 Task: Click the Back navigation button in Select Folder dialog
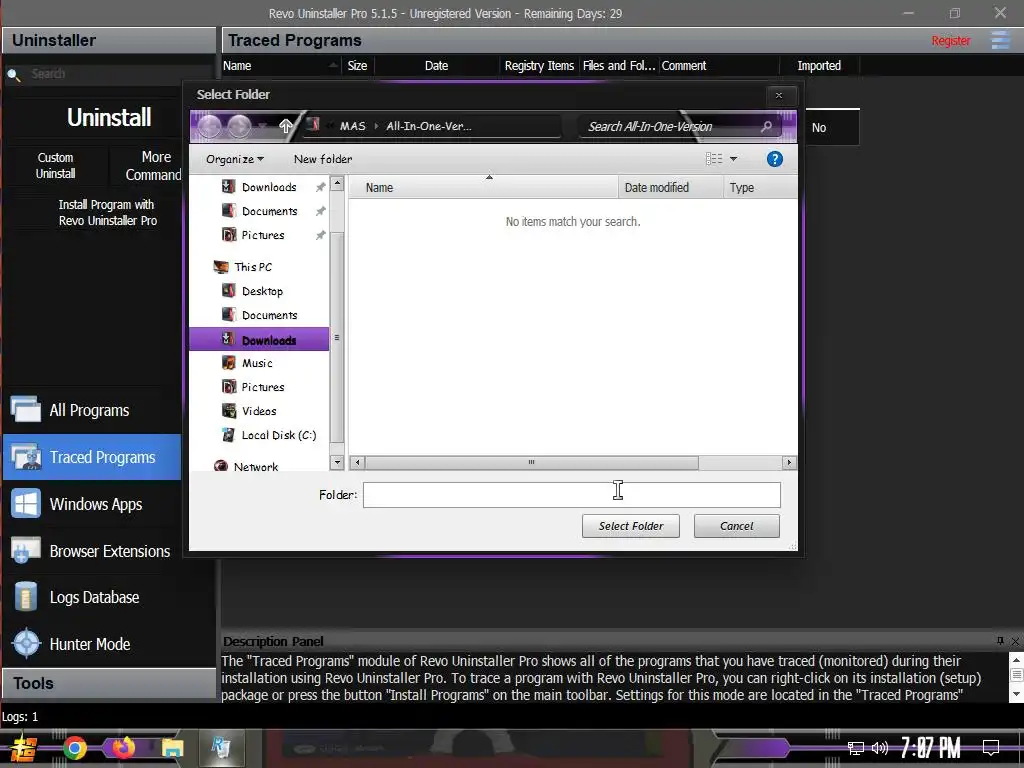click(x=210, y=126)
